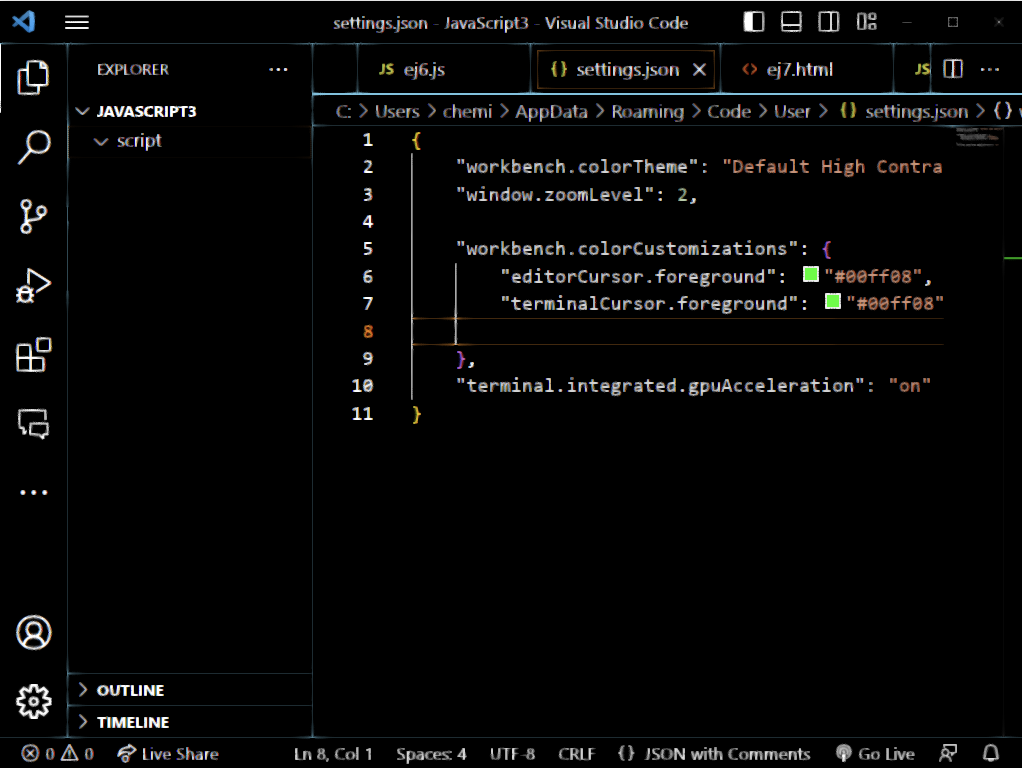Show additional activity bar views
Screen dimensions: 1022x768
tap(33, 492)
